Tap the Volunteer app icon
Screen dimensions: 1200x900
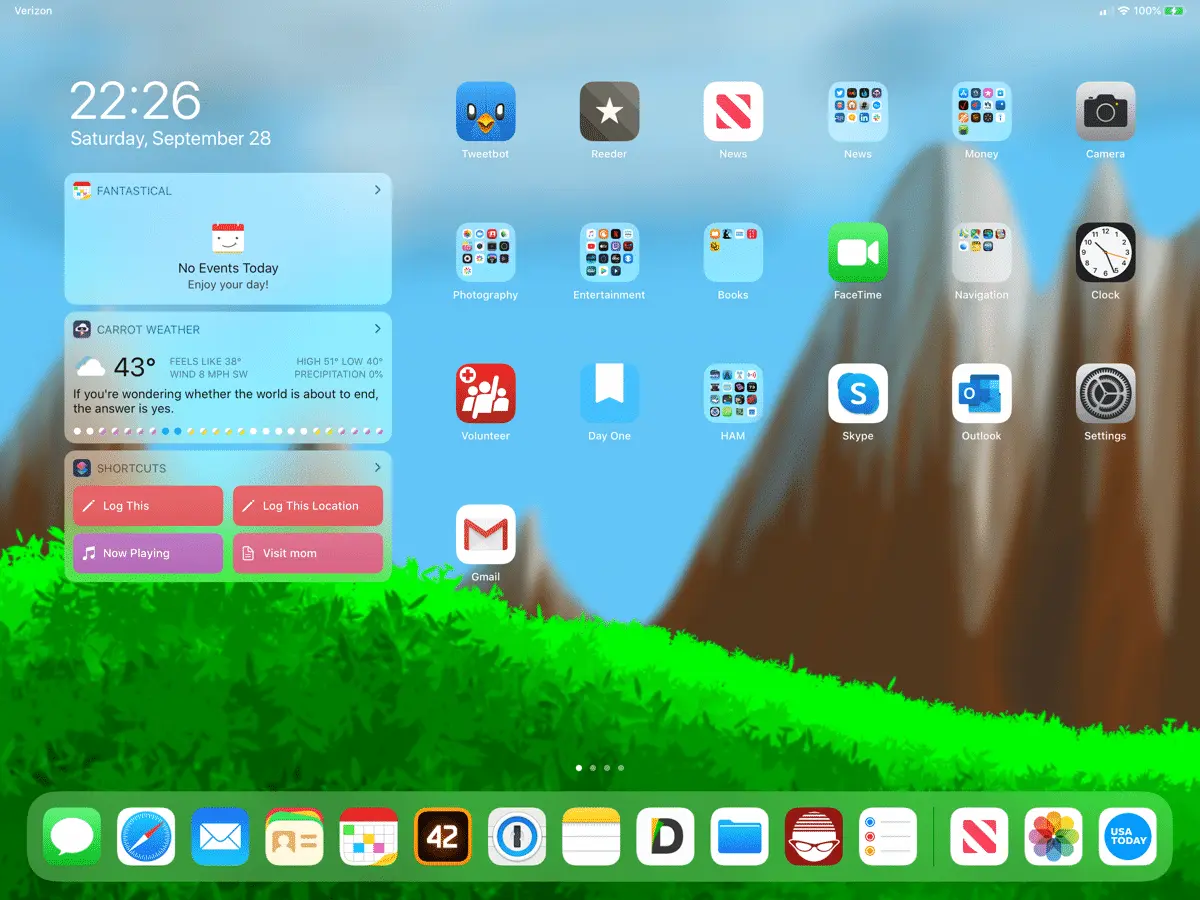(485, 393)
